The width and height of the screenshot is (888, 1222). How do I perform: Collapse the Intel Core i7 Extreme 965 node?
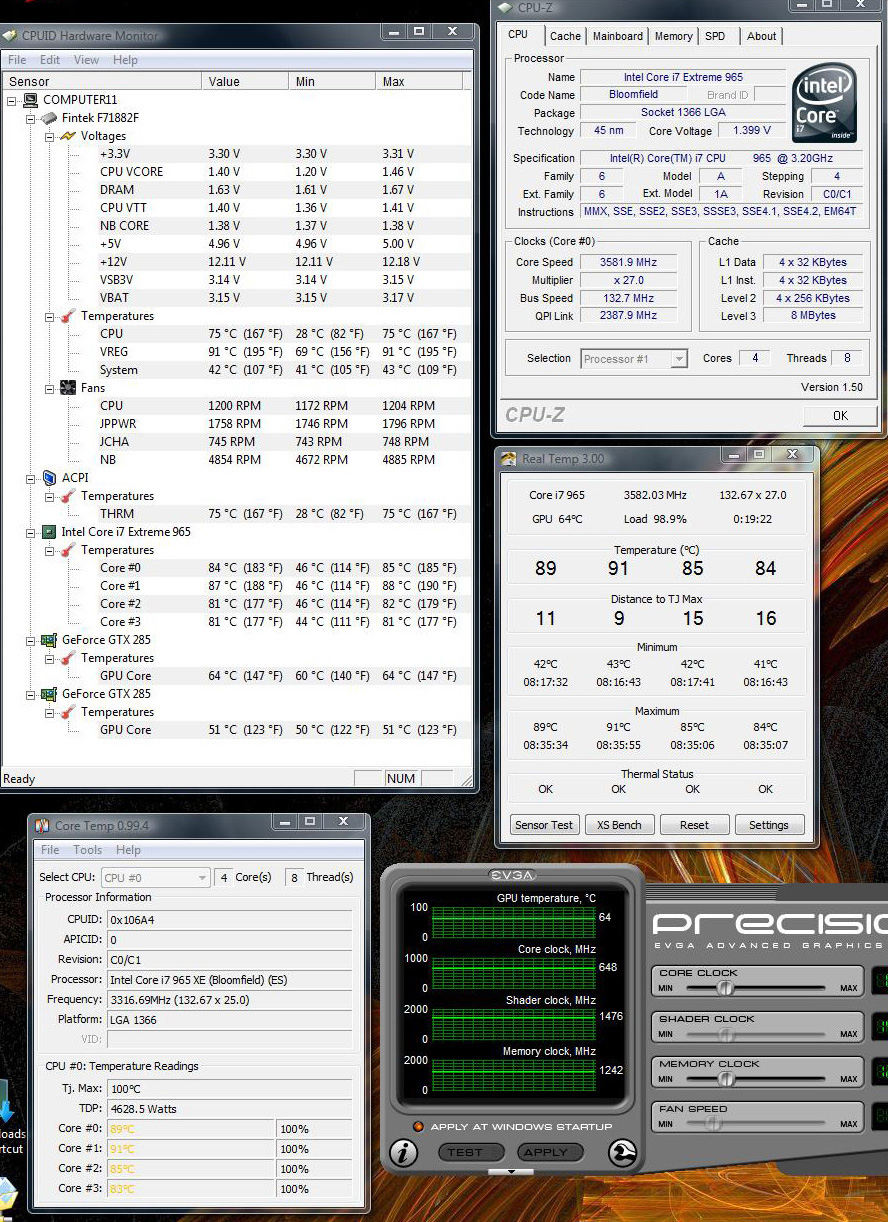(x=30, y=532)
